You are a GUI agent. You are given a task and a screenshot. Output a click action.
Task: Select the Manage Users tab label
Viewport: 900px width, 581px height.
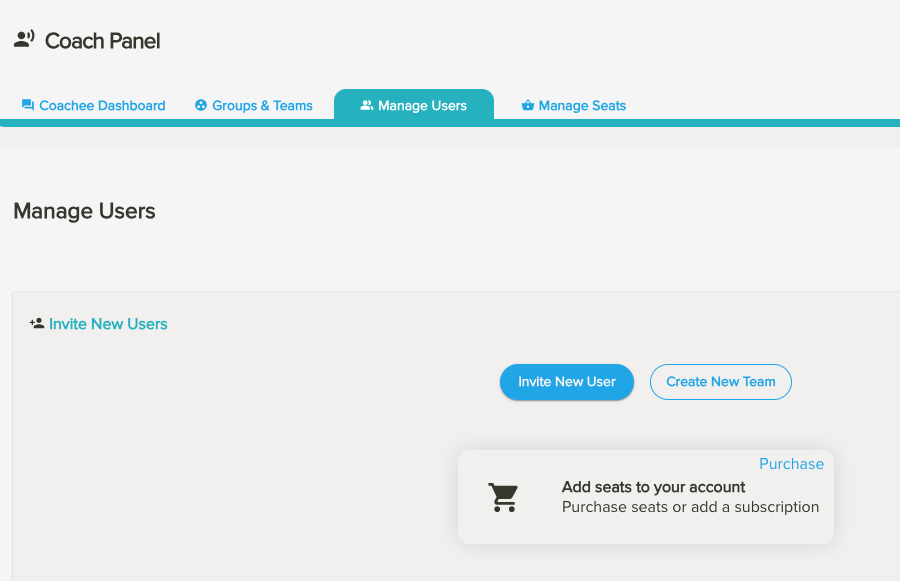pyautogui.click(x=422, y=106)
